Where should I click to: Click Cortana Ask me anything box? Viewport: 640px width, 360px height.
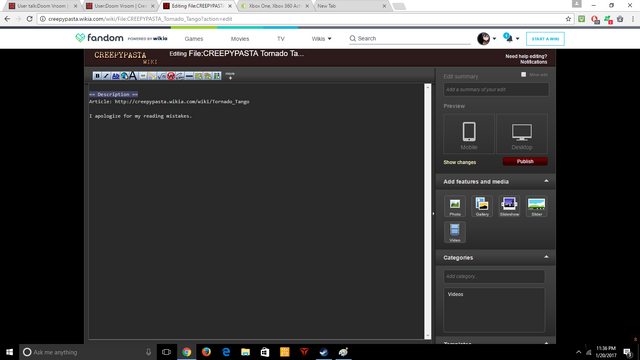coord(88,352)
